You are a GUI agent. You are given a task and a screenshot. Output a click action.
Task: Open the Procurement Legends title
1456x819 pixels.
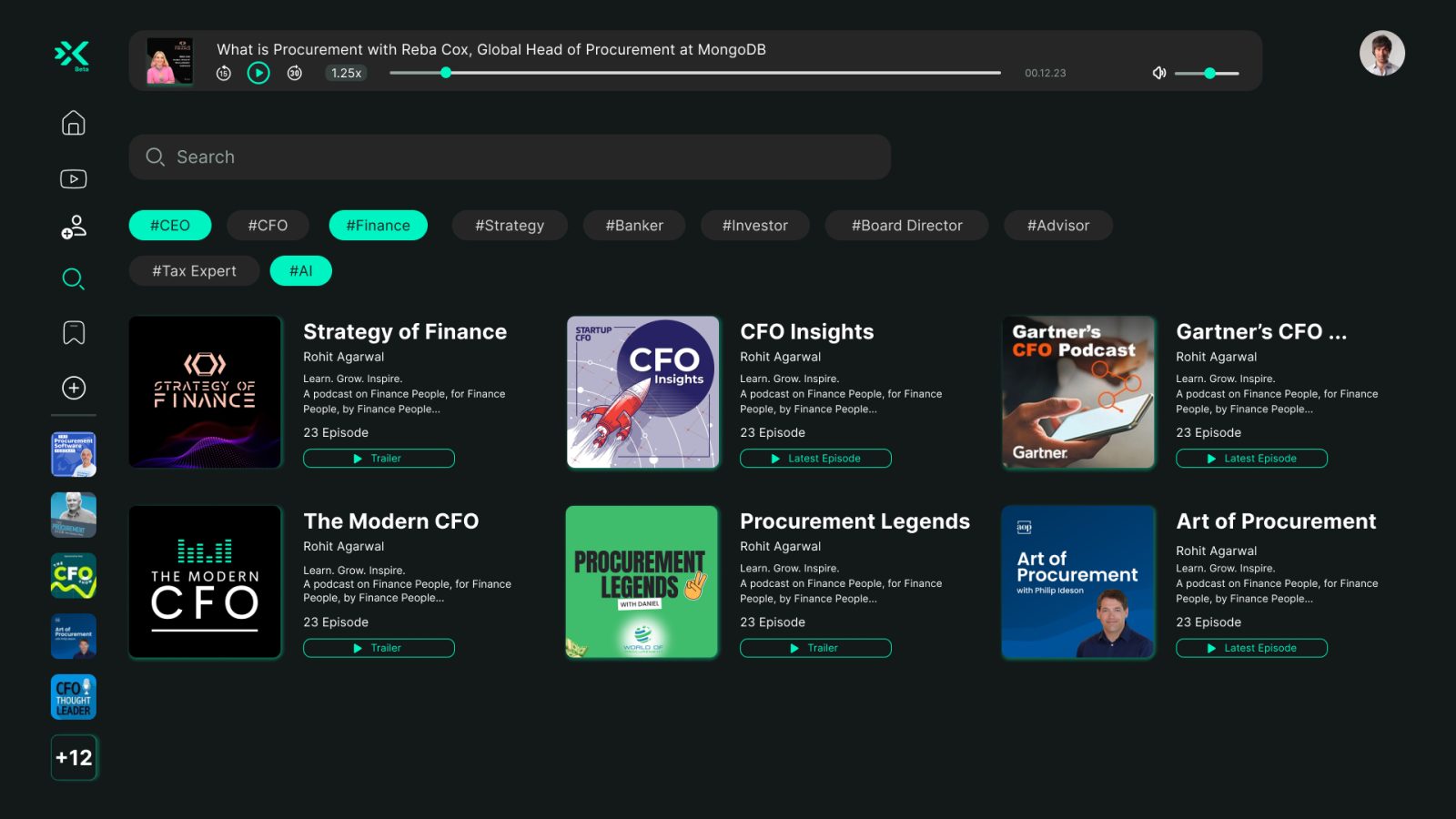(x=855, y=521)
